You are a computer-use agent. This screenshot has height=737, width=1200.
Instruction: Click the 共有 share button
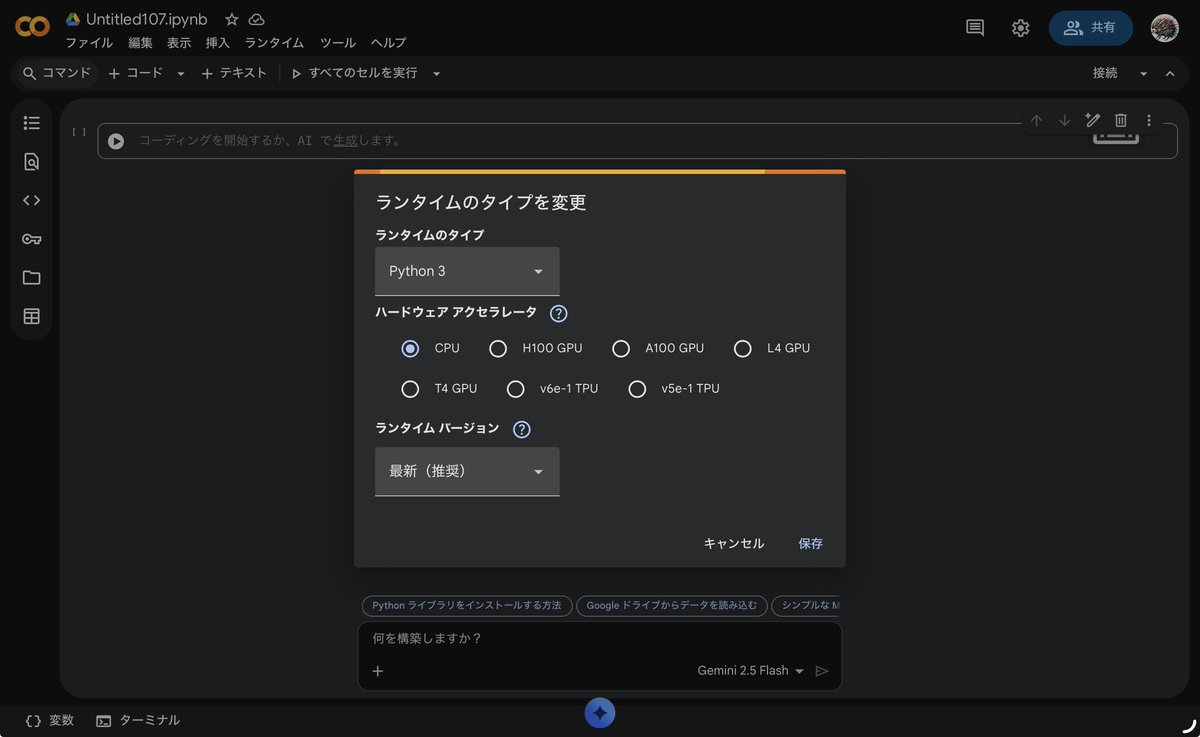(1090, 27)
